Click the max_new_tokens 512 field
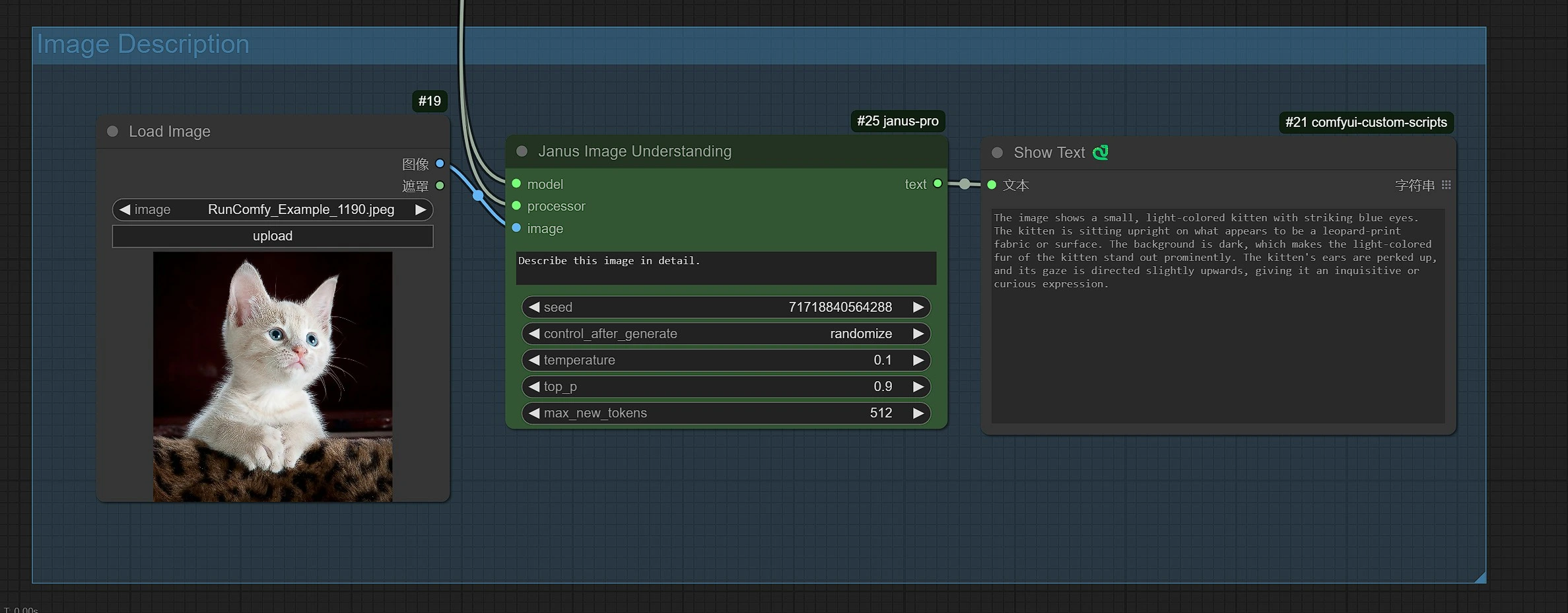The height and width of the screenshot is (613, 1568). [x=726, y=413]
